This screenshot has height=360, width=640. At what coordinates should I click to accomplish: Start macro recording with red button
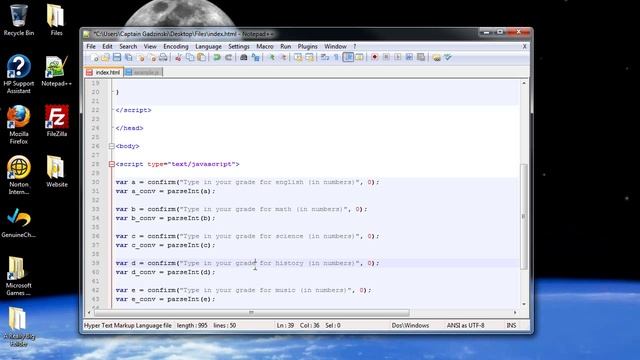coord(374,58)
